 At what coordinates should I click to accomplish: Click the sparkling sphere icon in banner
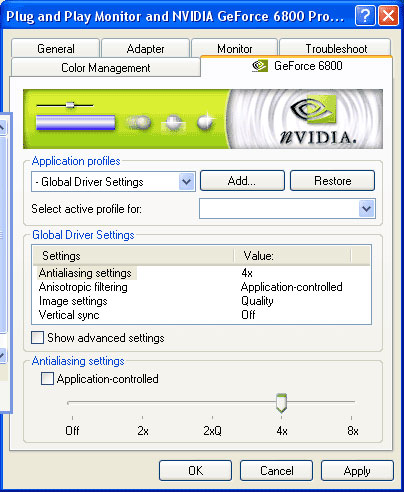coord(206,121)
